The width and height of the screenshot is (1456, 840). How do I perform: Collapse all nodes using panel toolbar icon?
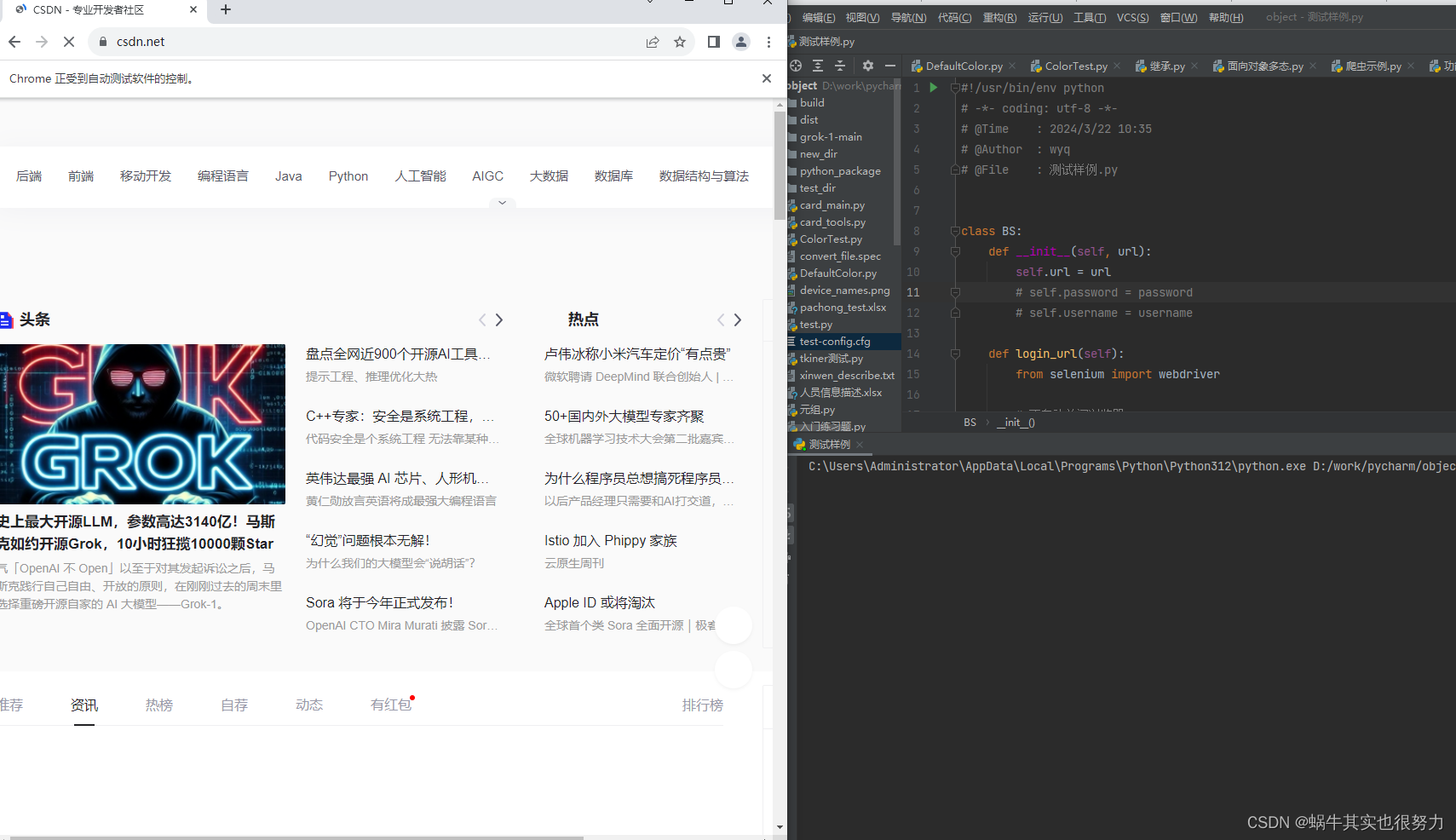coord(840,66)
